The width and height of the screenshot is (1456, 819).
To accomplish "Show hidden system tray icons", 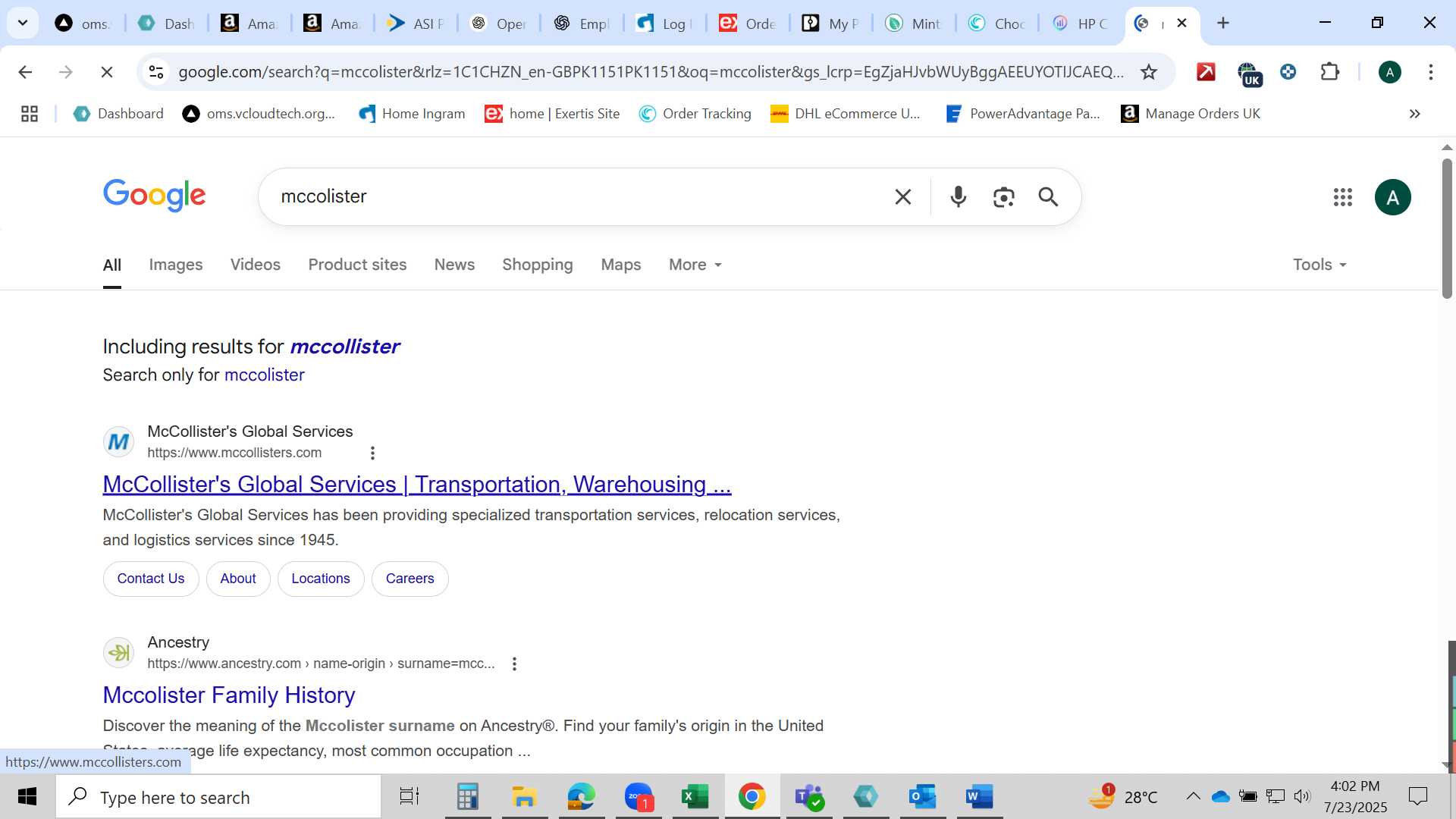I will click(1193, 796).
